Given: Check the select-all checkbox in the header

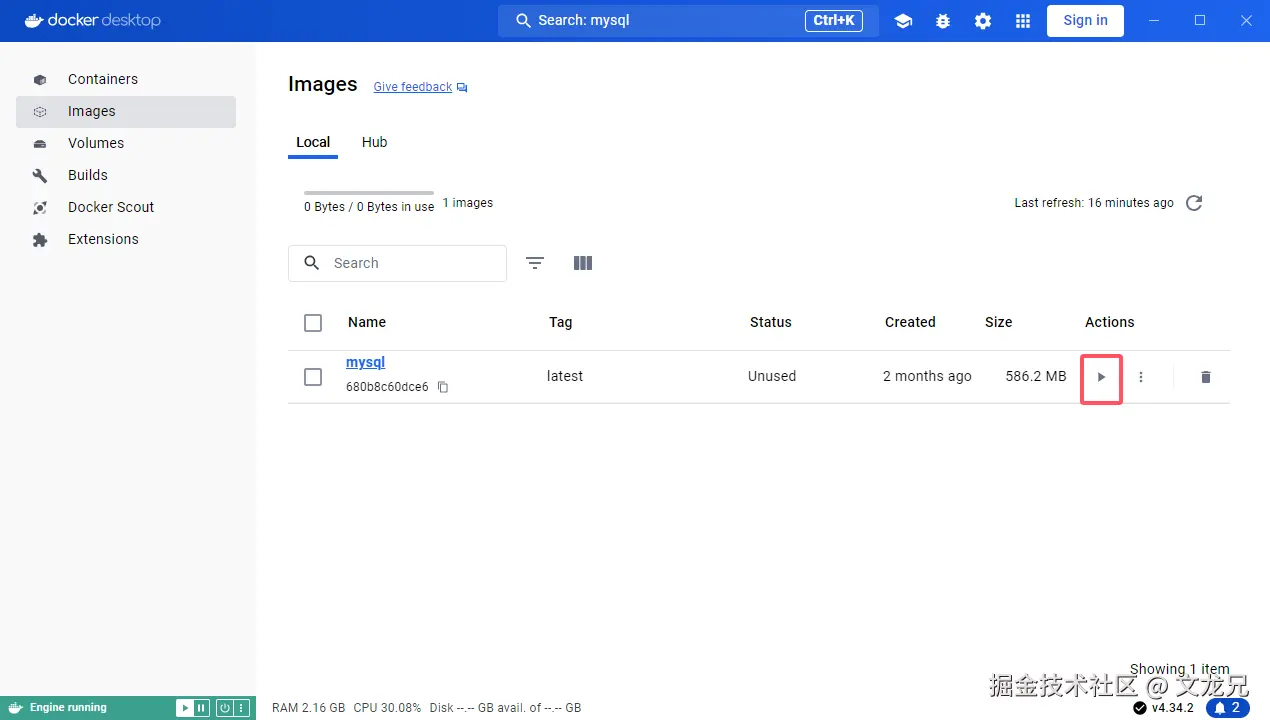Looking at the screenshot, I should (x=313, y=322).
